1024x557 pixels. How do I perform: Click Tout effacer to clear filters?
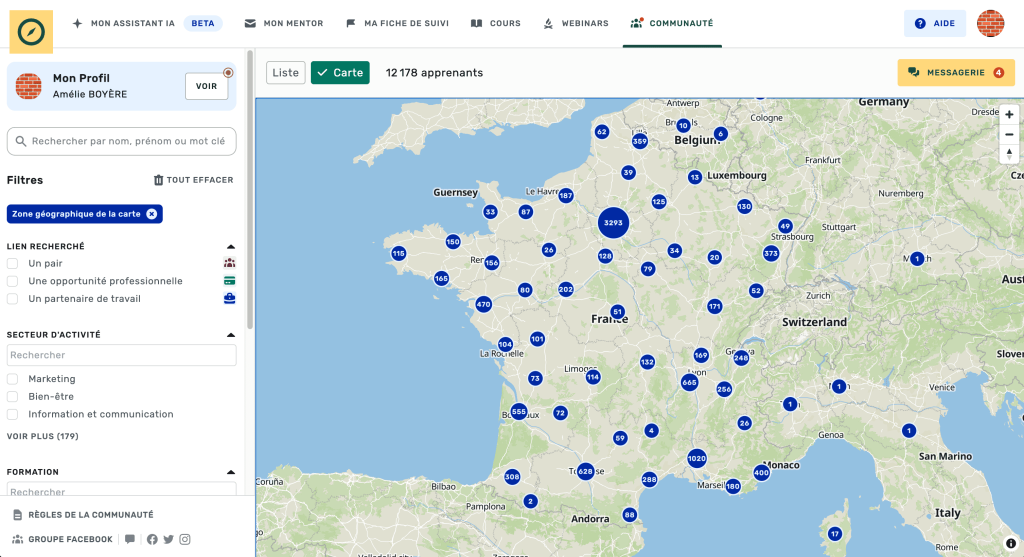[x=193, y=180]
